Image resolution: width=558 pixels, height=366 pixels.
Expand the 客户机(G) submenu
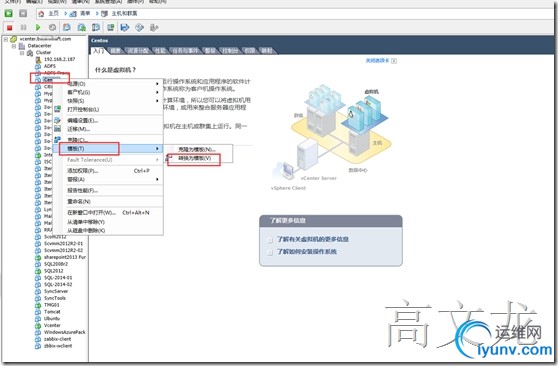click(157, 92)
